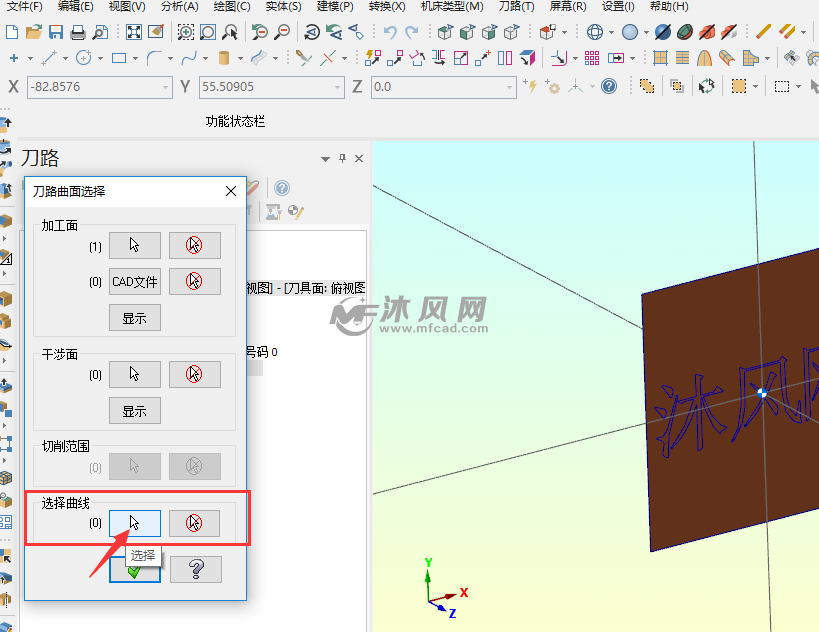819x632 pixels.
Task: Click the New file icon
Action: click(x=12, y=32)
